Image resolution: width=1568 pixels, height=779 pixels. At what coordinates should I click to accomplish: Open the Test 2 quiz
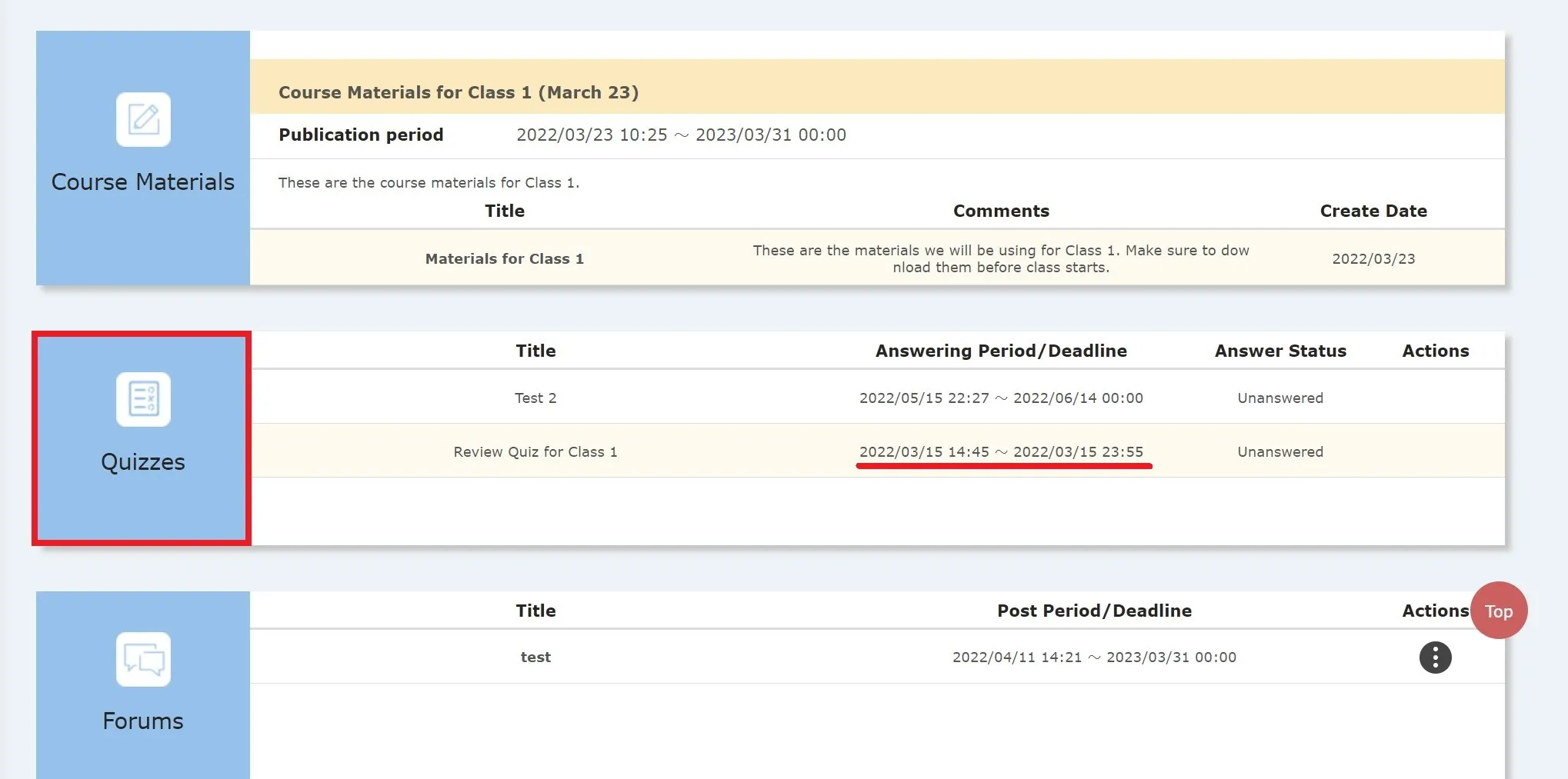click(535, 398)
